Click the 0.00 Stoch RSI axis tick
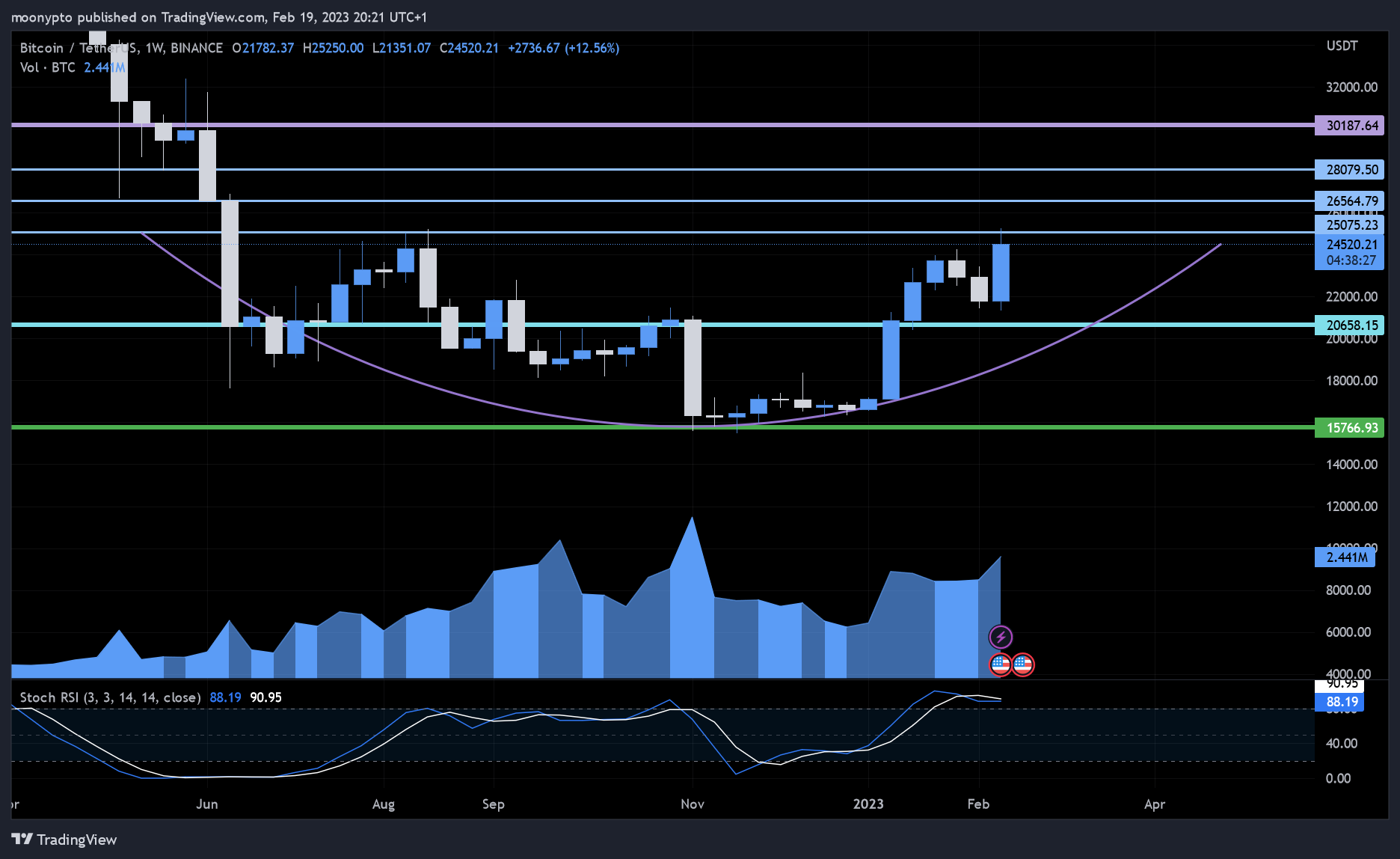Viewport: 1400px width, 859px height. pos(1338,778)
